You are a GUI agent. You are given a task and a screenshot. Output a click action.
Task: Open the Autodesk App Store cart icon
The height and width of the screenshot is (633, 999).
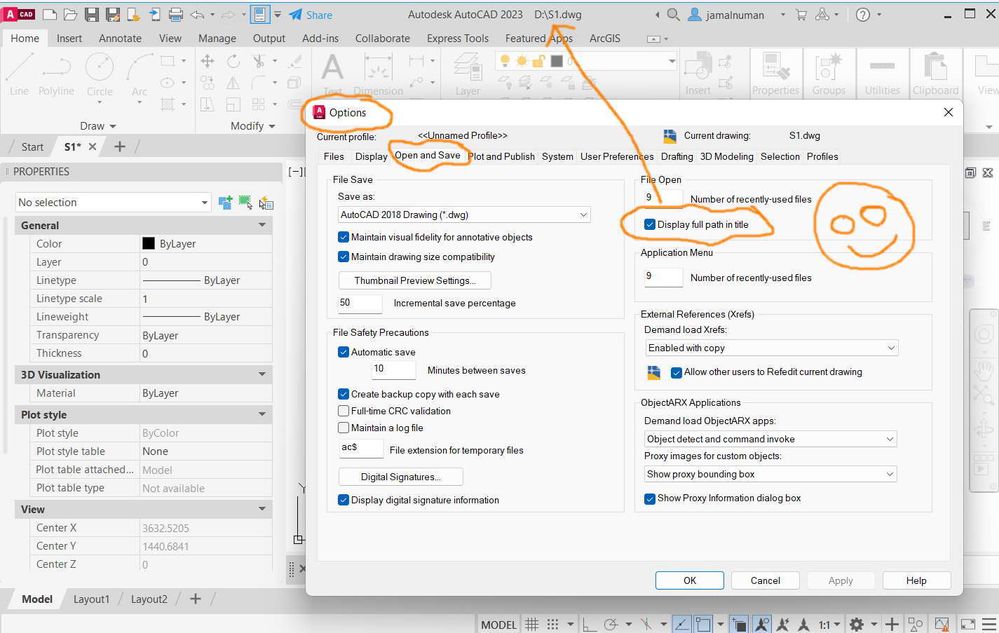tap(801, 15)
